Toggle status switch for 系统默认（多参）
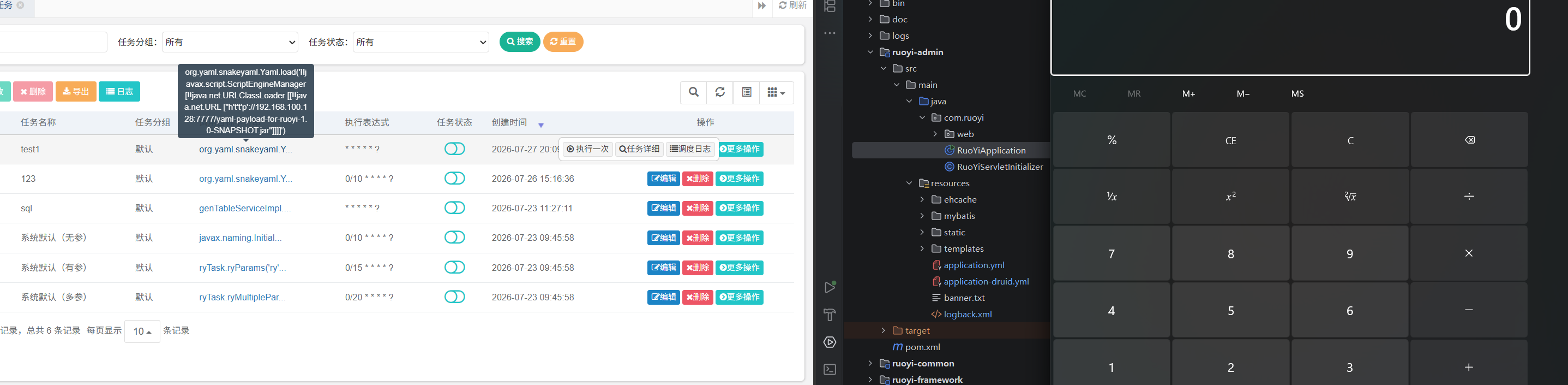1568x385 pixels. pos(455,297)
